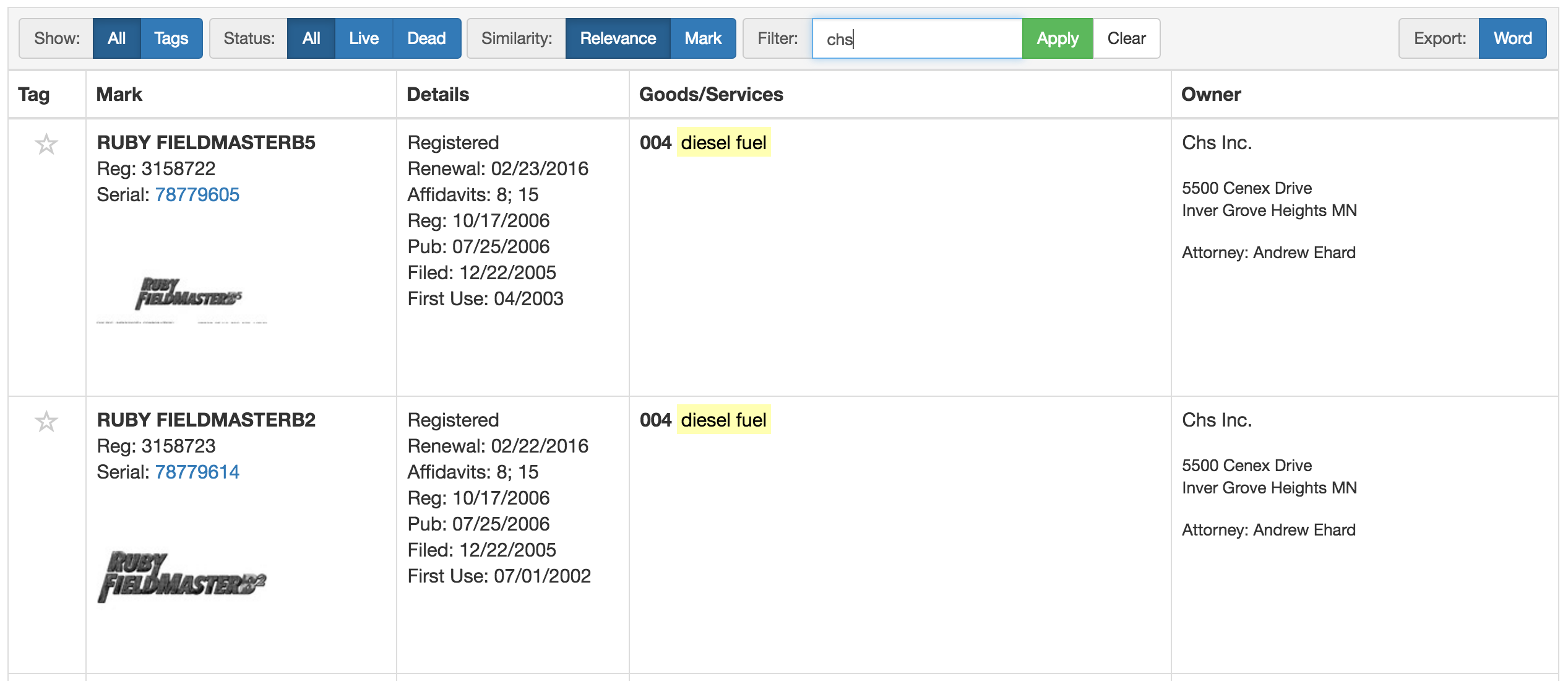The height and width of the screenshot is (681, 1568).
Task: Click the Owner column header
Action: 1210,94
